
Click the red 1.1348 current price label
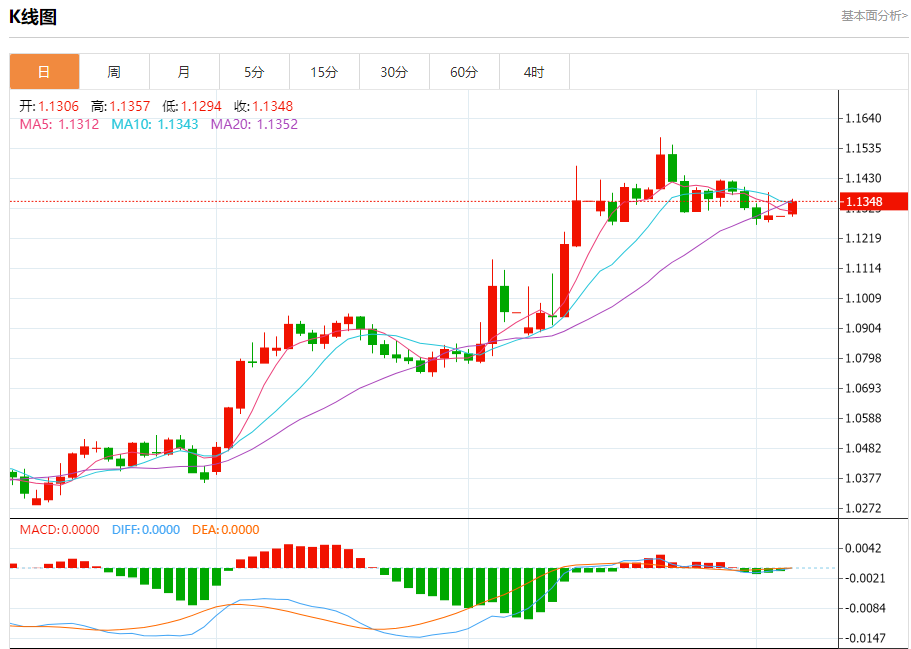(873, 202)
